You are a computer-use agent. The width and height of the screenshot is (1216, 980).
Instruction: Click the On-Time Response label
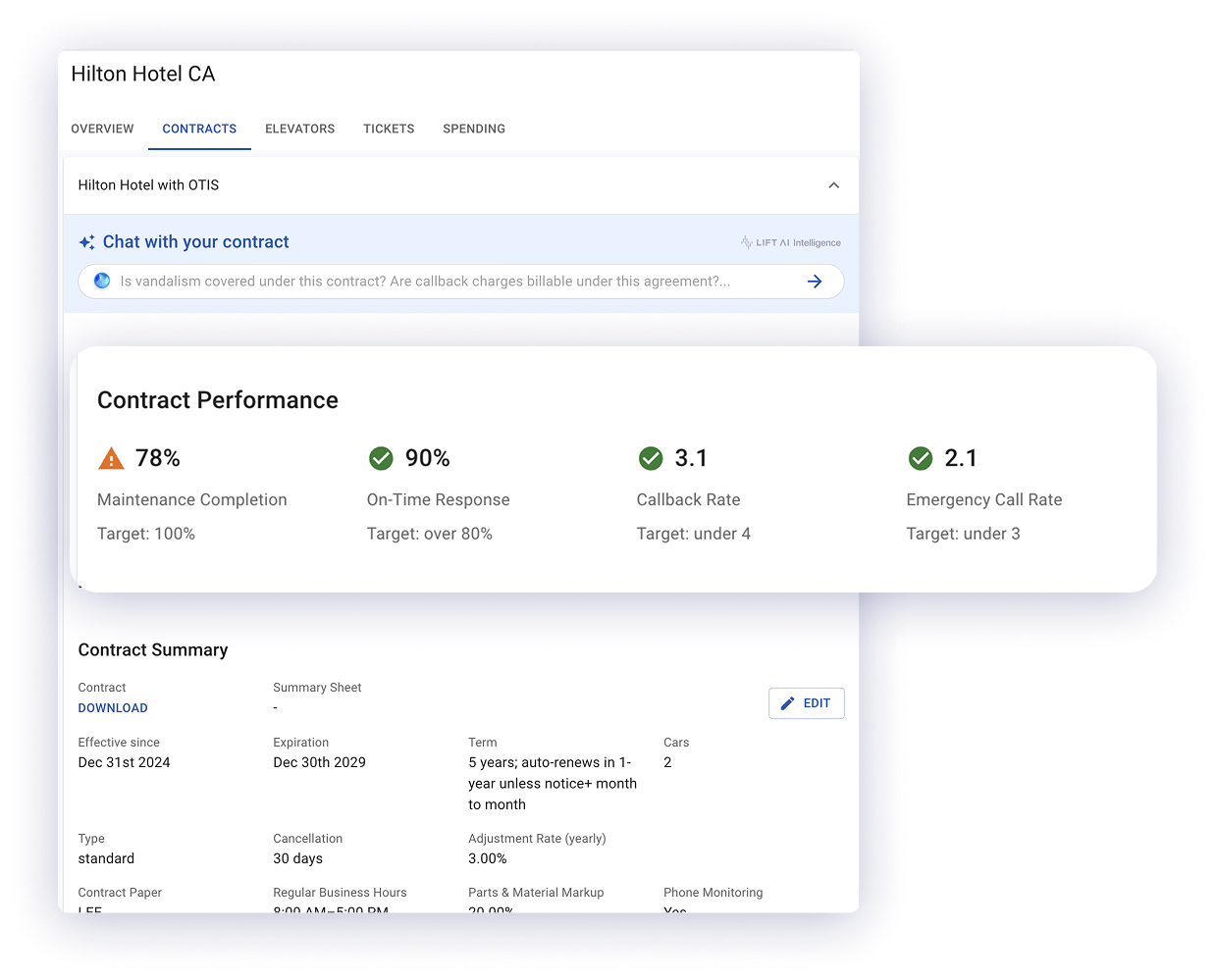coord(439,500)
